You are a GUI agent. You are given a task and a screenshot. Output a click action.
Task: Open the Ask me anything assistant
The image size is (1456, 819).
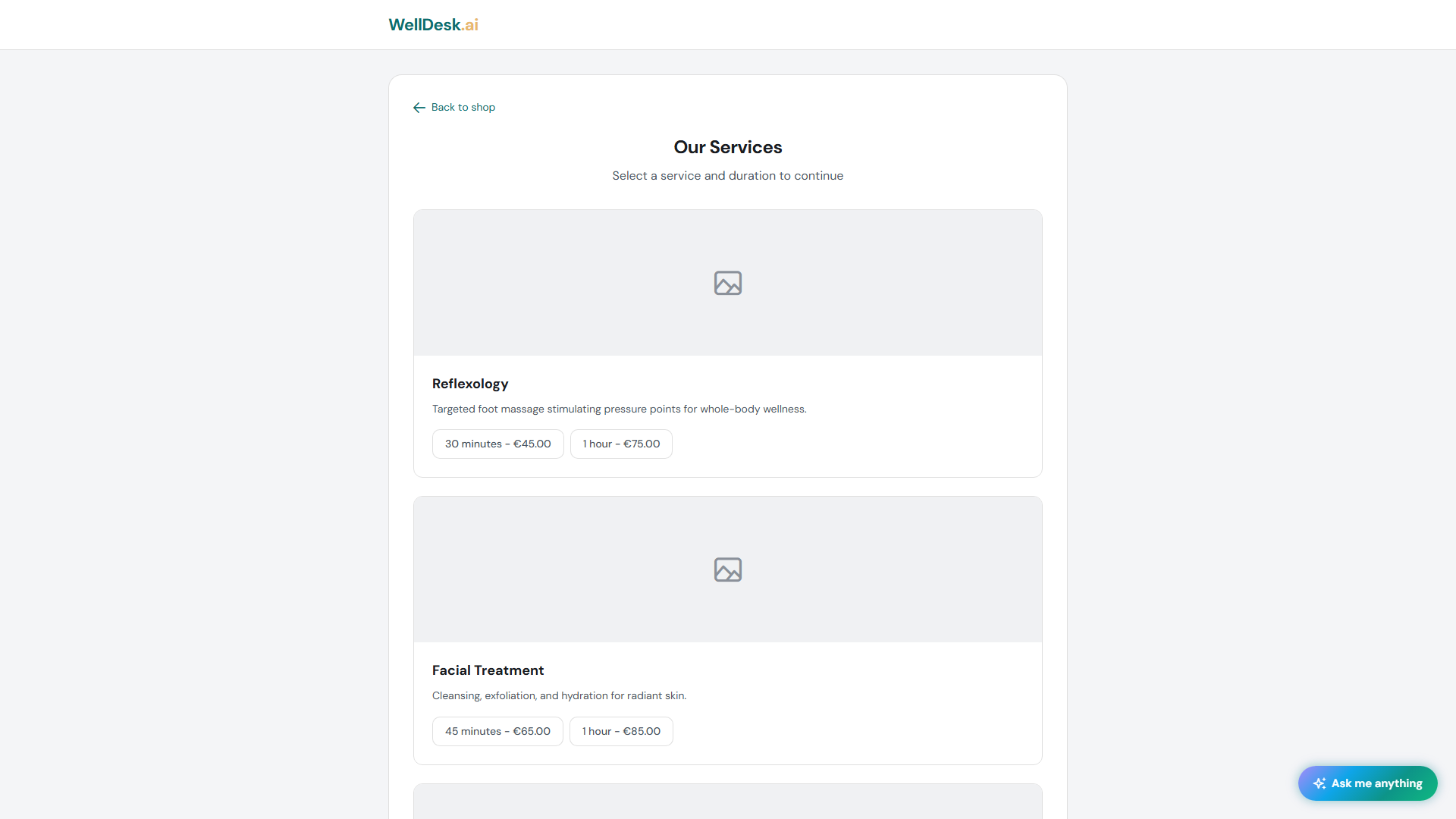(x=1367, y=783)
